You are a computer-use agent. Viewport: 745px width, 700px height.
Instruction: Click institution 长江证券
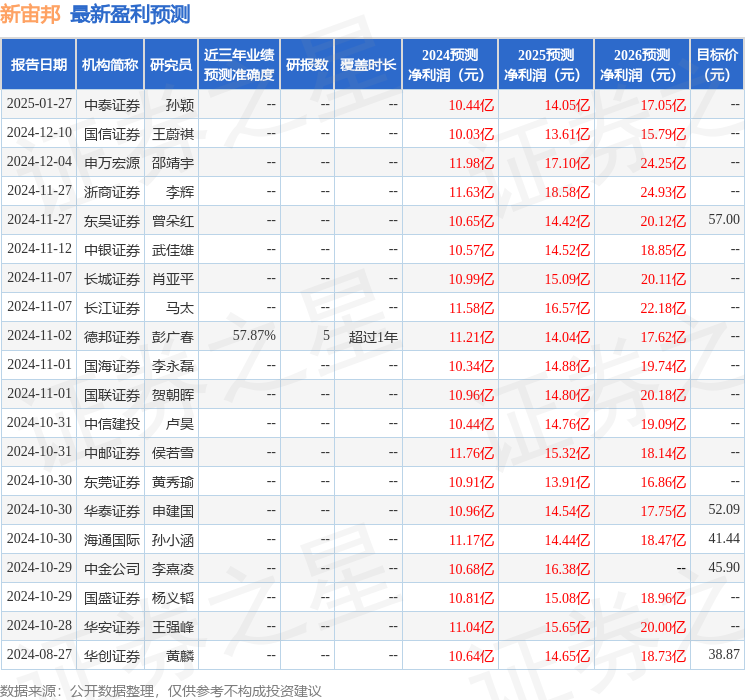(x=112, y=308)
